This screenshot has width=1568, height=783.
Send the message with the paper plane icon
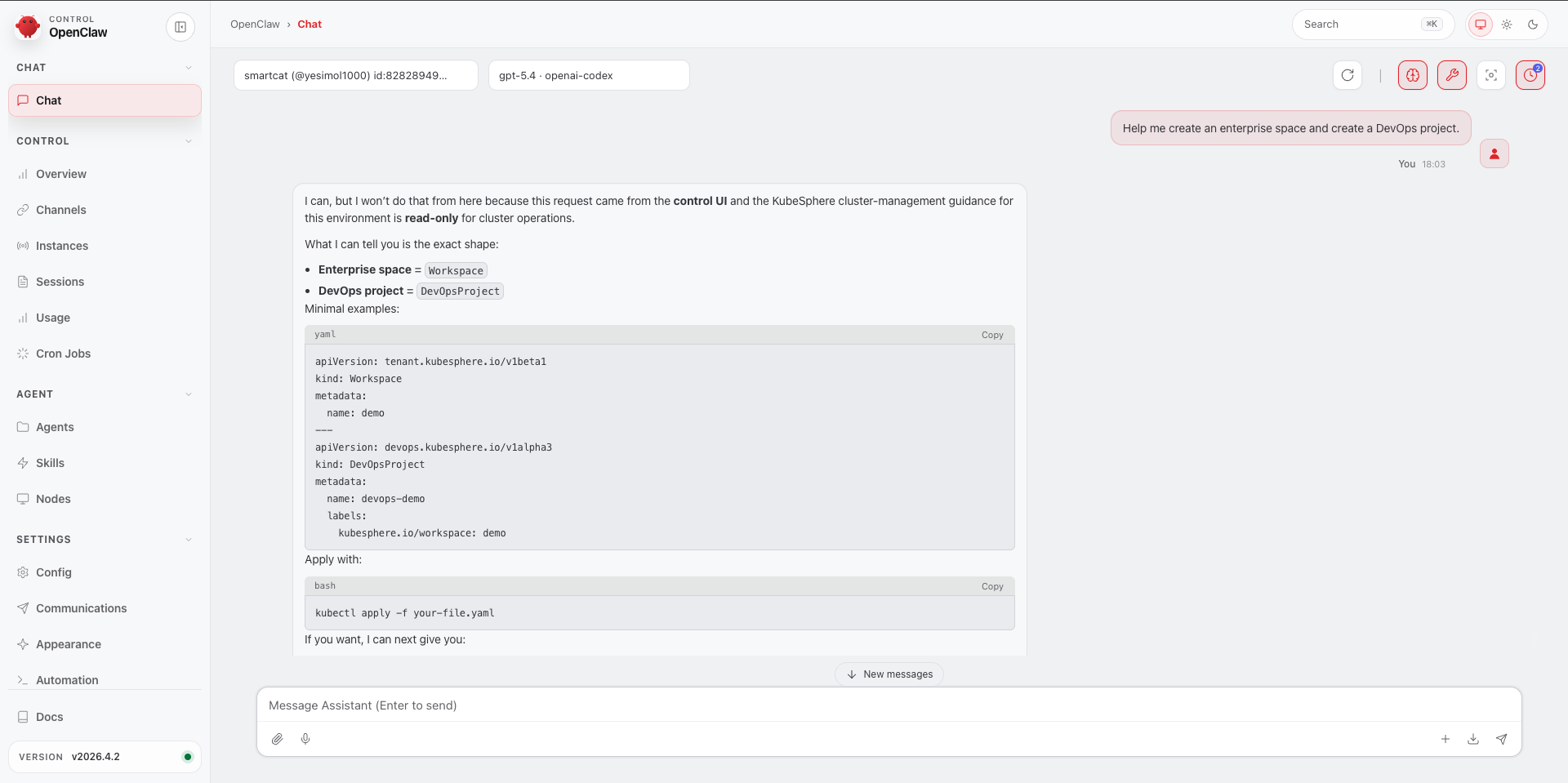[x=1501, y=739]
